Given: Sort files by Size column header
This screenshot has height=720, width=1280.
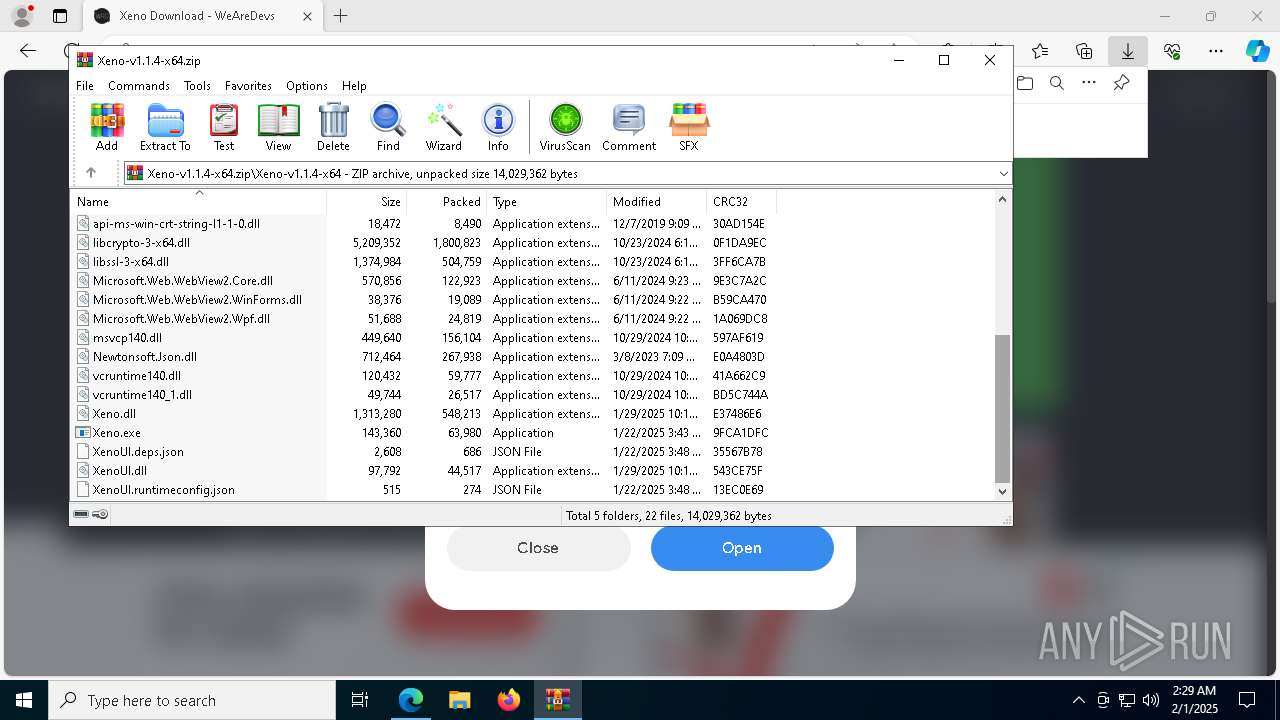Looking at the screenshot, I should (x=366, y=201).
